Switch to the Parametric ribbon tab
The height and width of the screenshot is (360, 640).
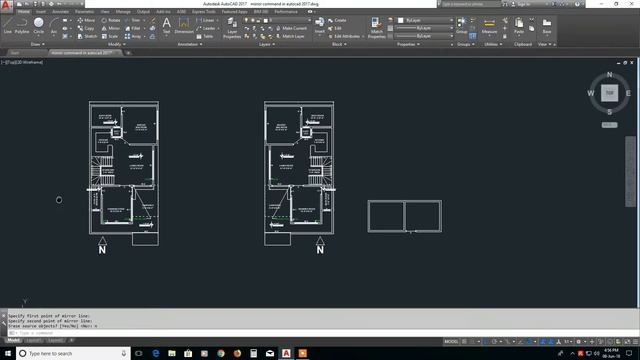pyautogui.click(x=84, y=12)
